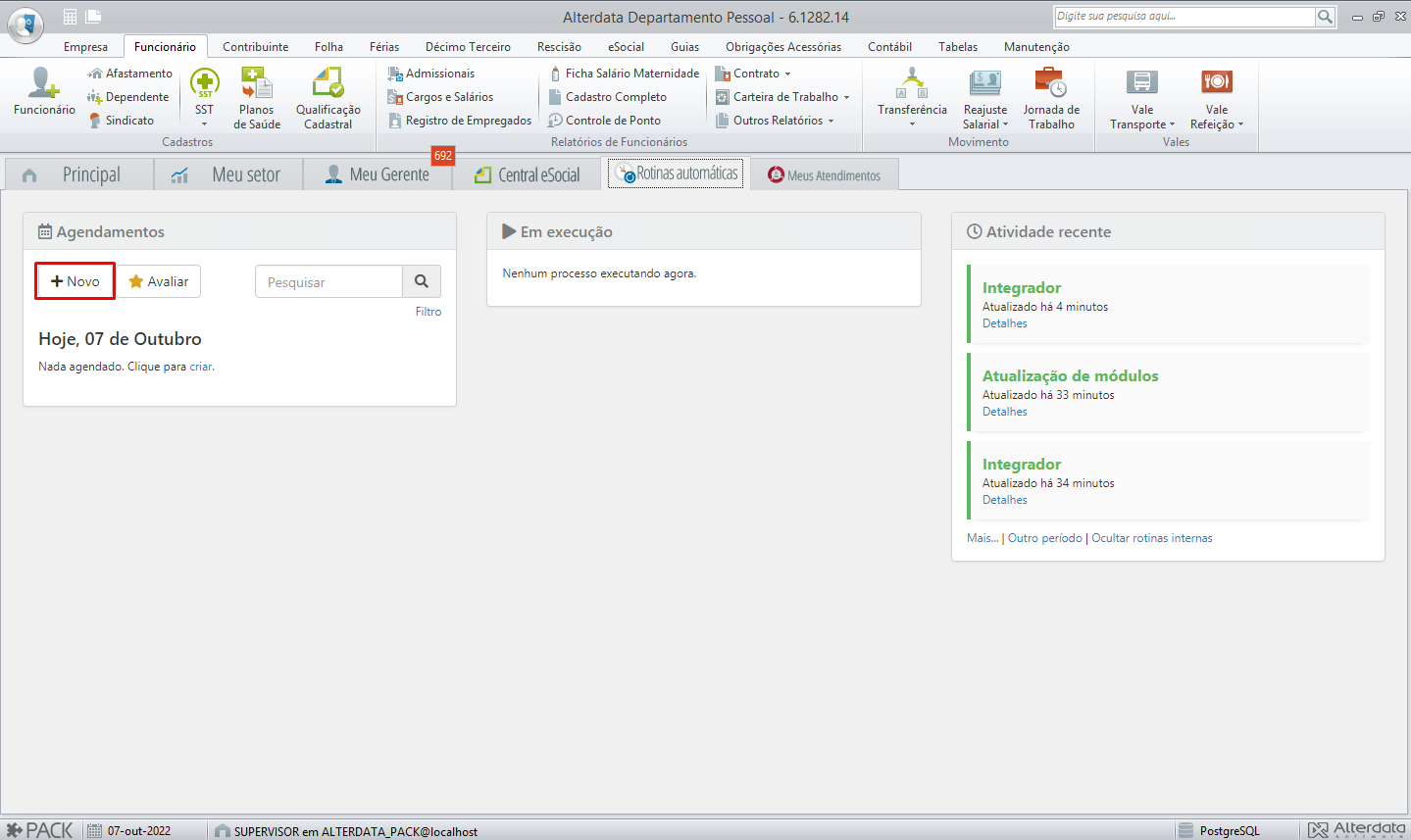This screenshot has height=840, width=1411.
Task: Open the Obrigações Acessórias ribbon tab
Action: pos(783,47)
